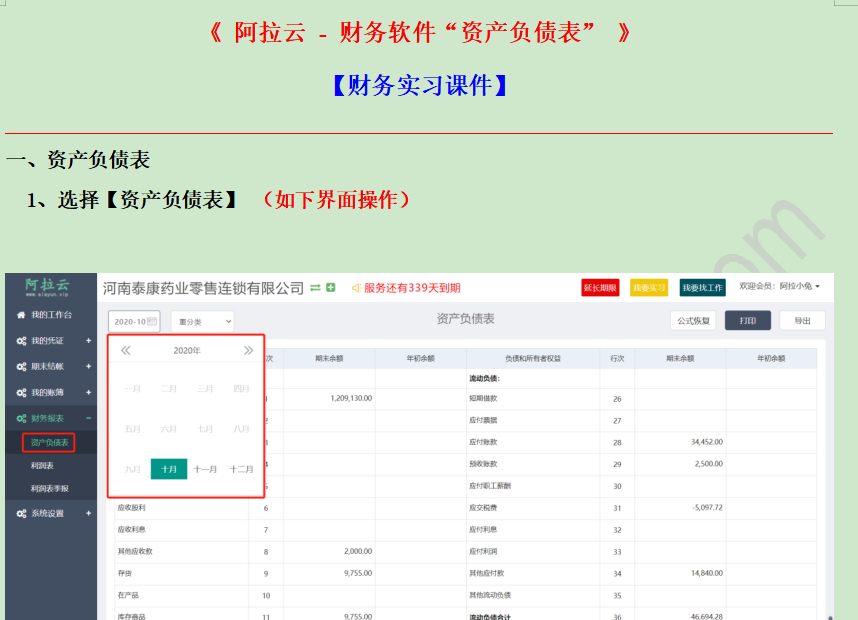Select 十月 in the month picker
The height and width of the screenshot is (620, 858).
(x=169, y=469)
